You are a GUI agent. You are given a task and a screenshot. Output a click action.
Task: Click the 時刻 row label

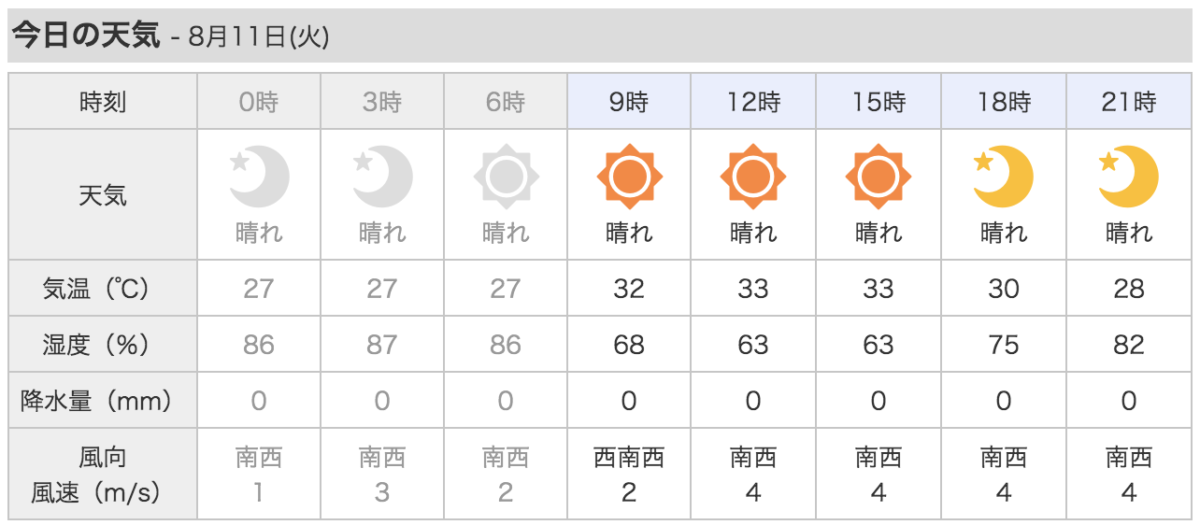103,101
